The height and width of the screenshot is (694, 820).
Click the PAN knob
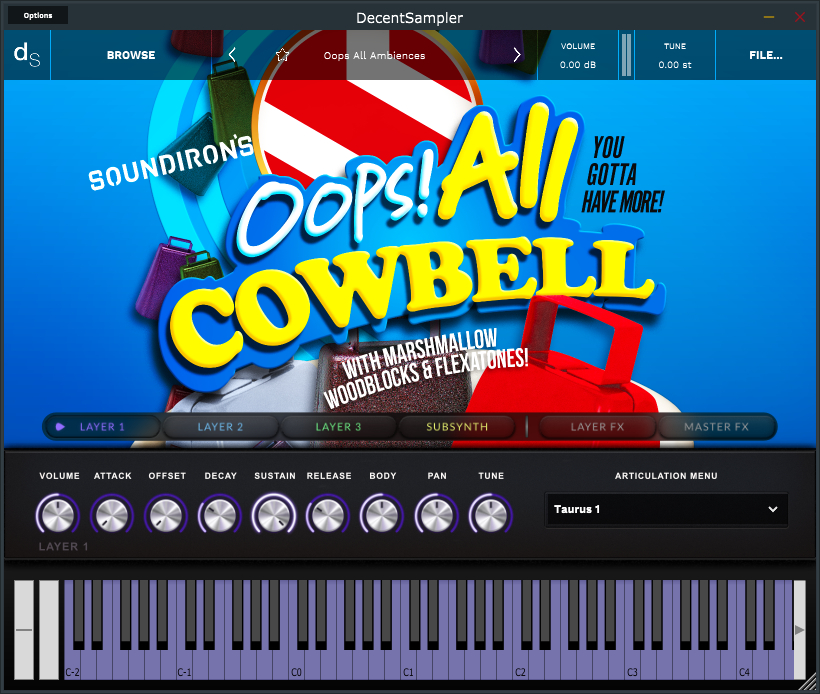pyautogui.click(x=436, y=515)
